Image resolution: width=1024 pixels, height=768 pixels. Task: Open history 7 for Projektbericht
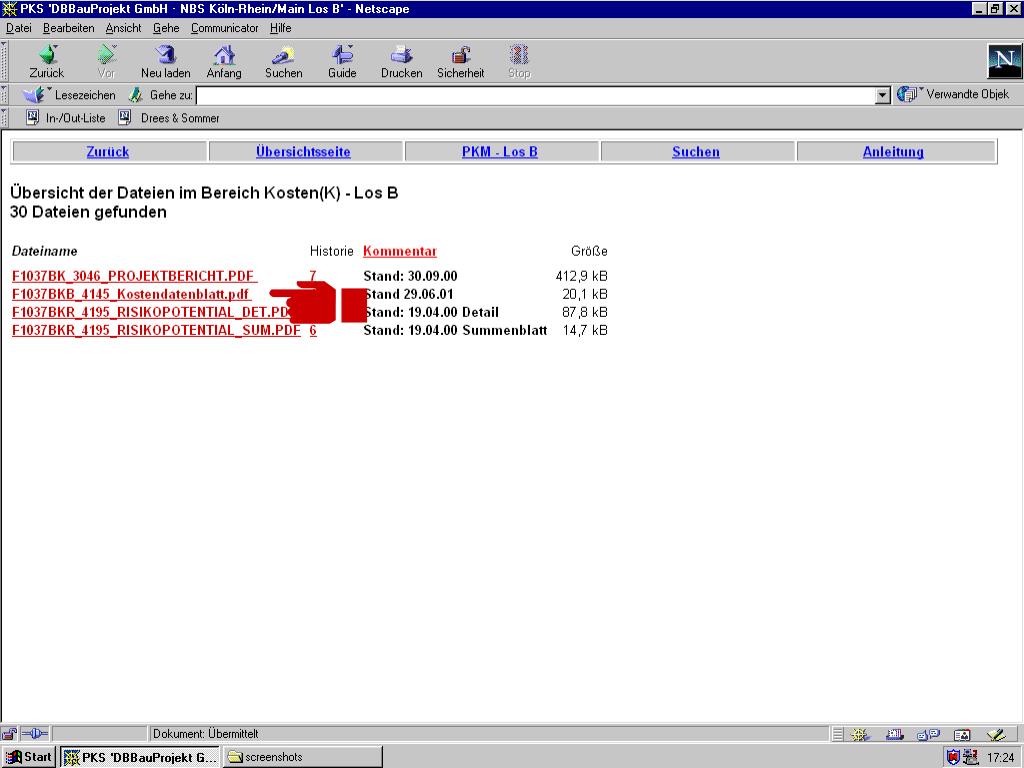coord(313,276)
